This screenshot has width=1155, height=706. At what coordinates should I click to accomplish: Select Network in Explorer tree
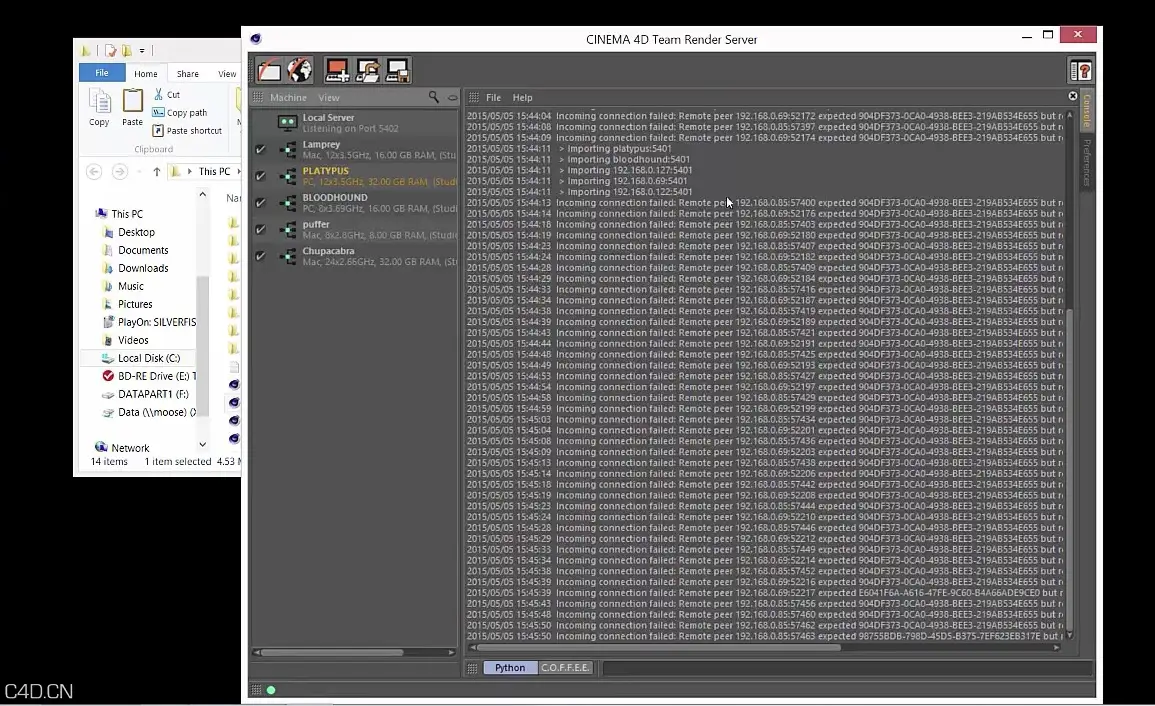coord(130,448)
